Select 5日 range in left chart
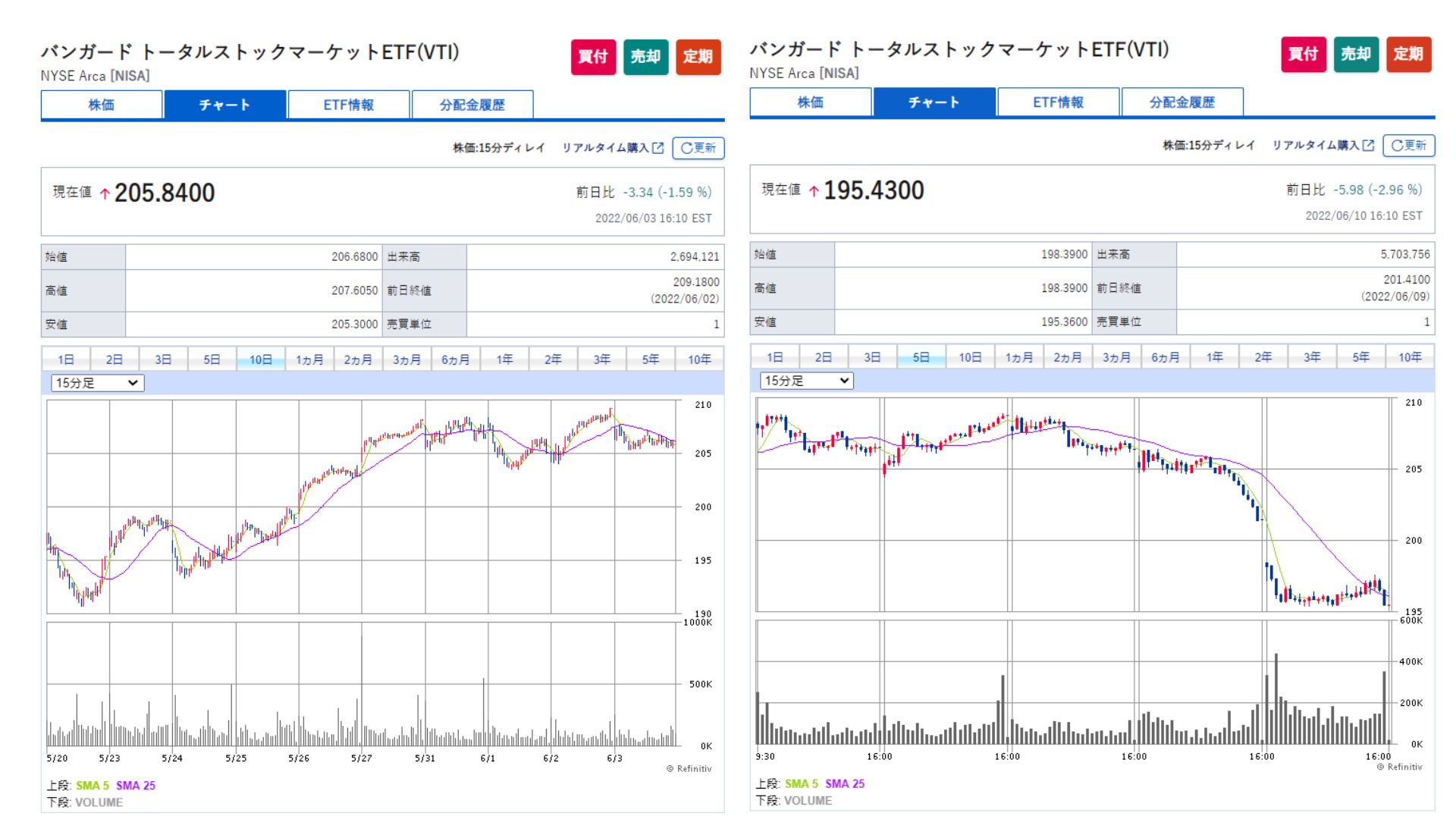This screenshot has height=819, width=1456. [212, 359]
